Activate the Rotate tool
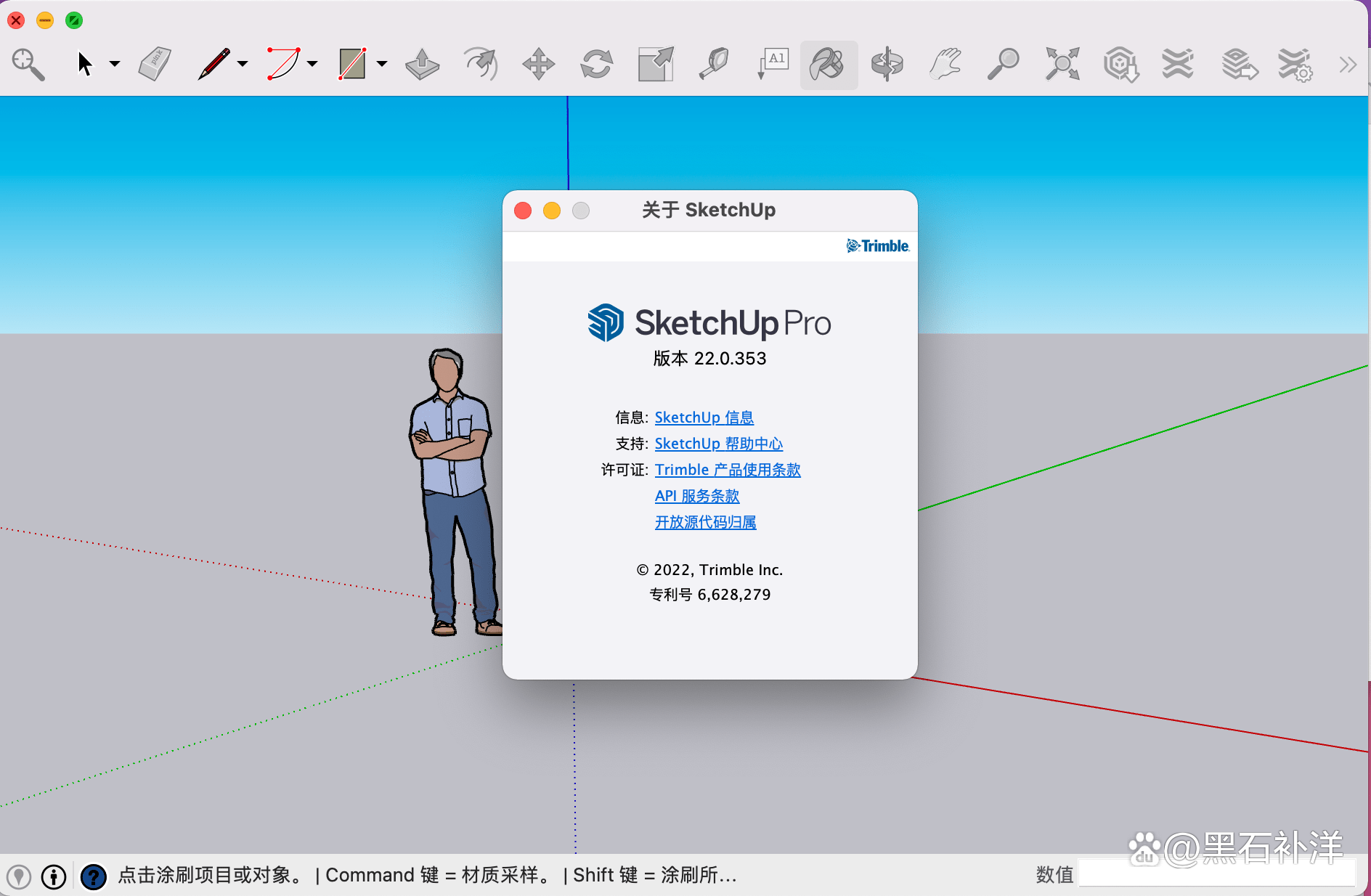The height and width of the screenshot is (896, 1371). click(597, 65)
